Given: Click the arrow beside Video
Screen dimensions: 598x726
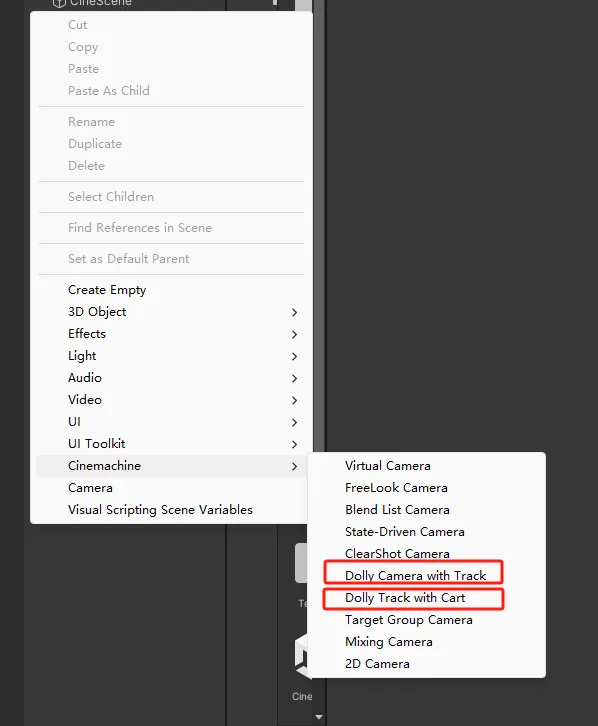Looking at the screenshot, I should click(x=294, y=401).
